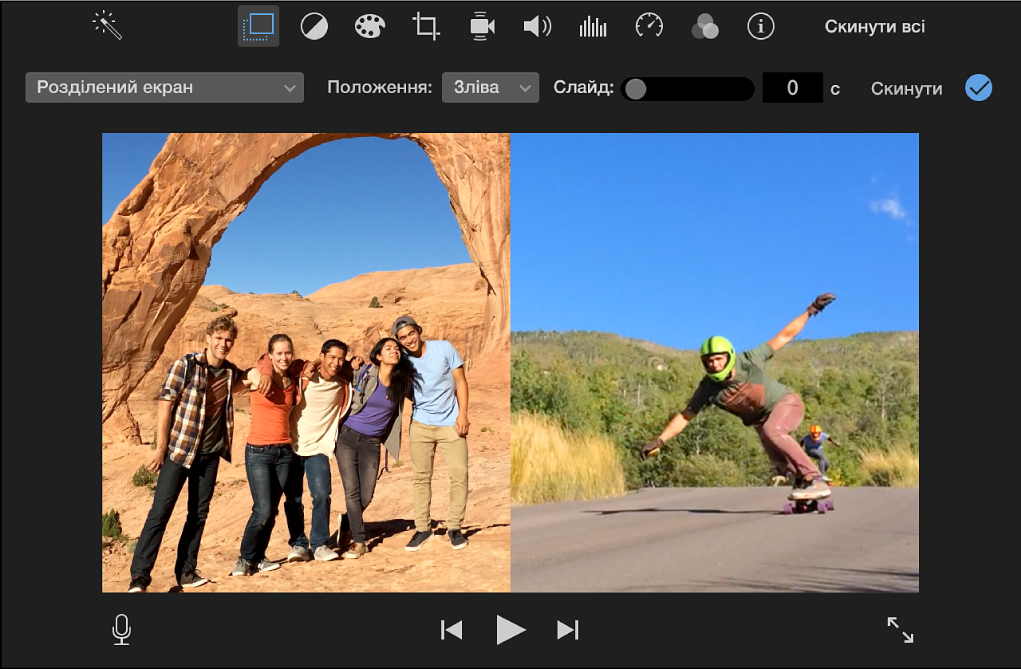Show the clip information panel
Screen dimensions: 1021x670
tap(761, 27)
